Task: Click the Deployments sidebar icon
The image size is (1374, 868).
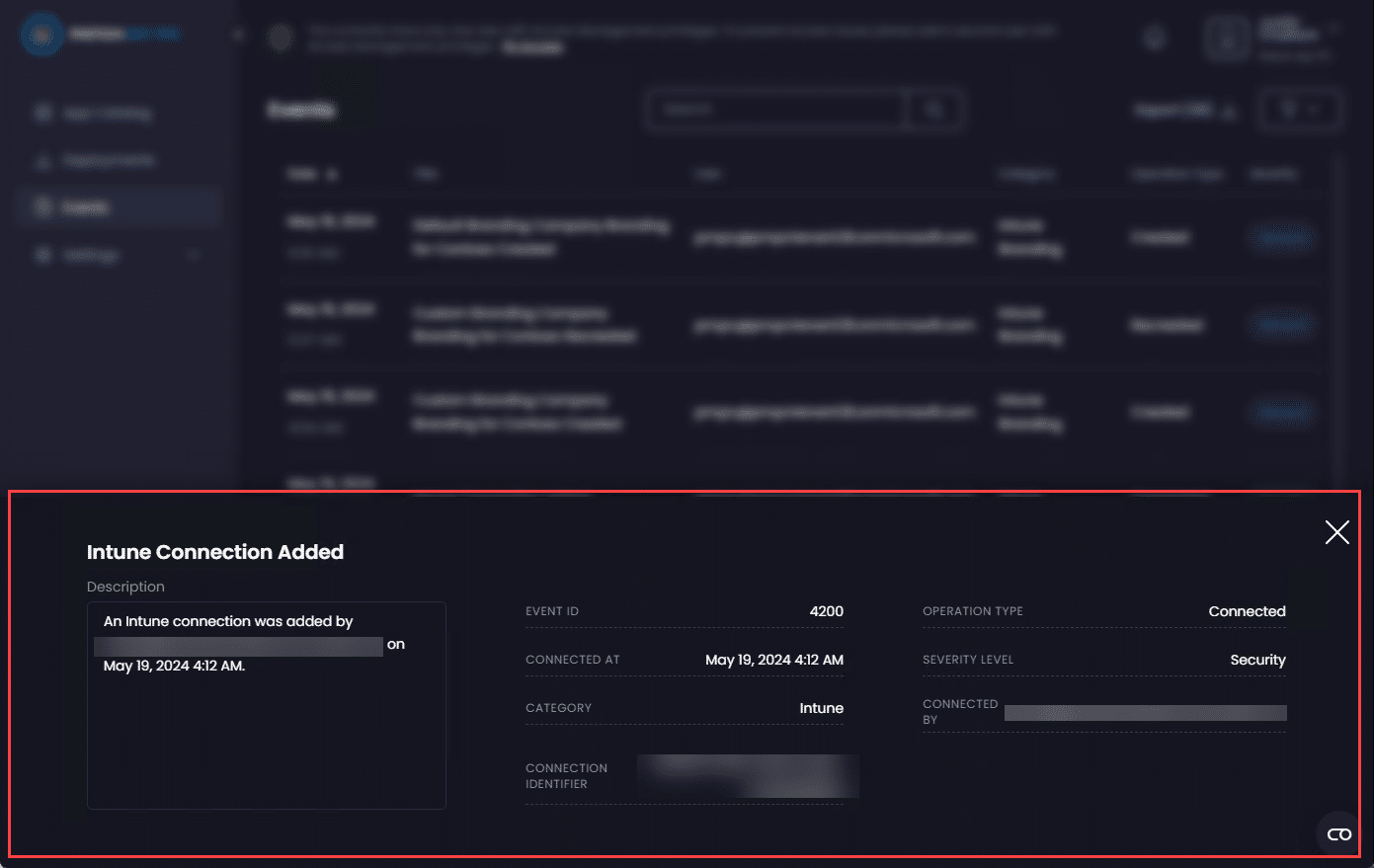Action: [x=42, y=160]
